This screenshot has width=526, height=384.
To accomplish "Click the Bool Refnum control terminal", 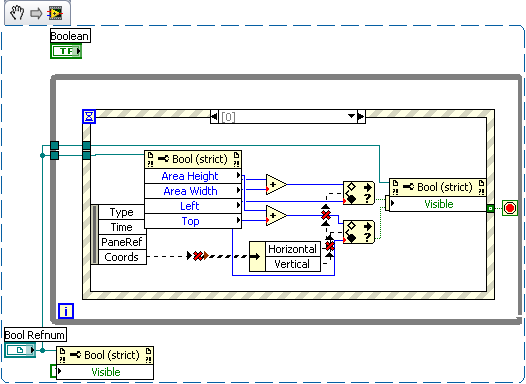I will [x=20, y=350].
